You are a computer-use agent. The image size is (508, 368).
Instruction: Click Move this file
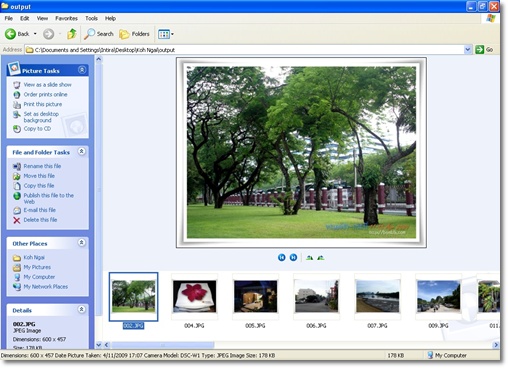(39, 176)
